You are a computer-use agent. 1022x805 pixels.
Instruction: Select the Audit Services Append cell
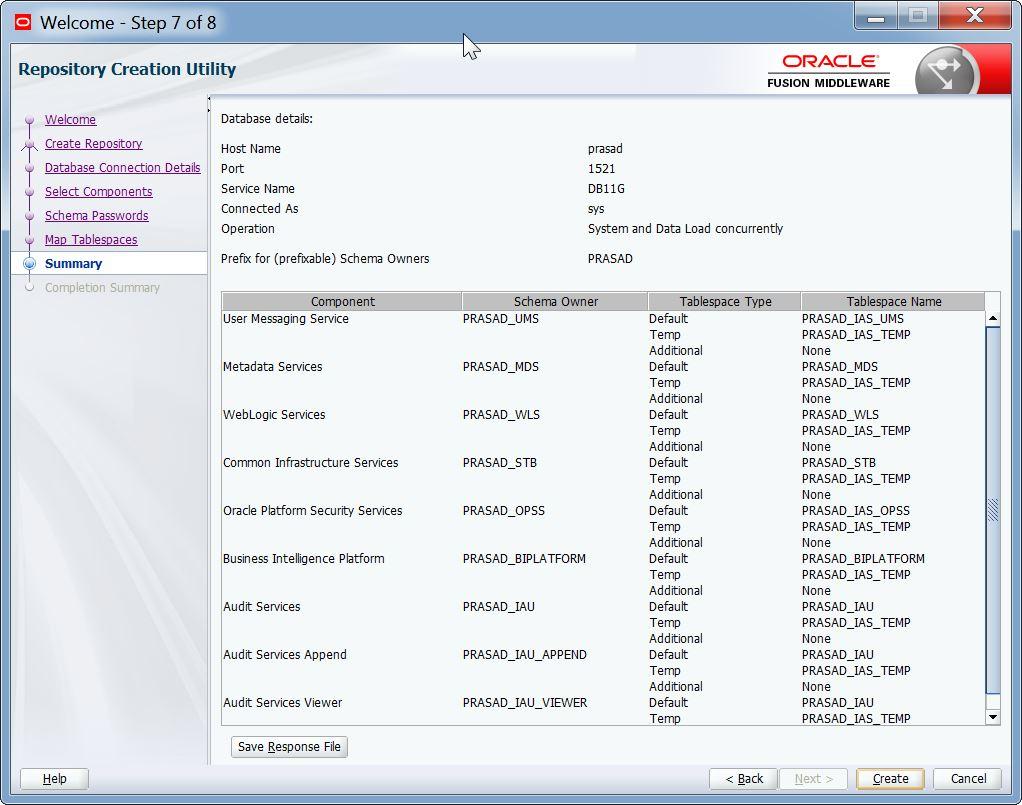285,654
